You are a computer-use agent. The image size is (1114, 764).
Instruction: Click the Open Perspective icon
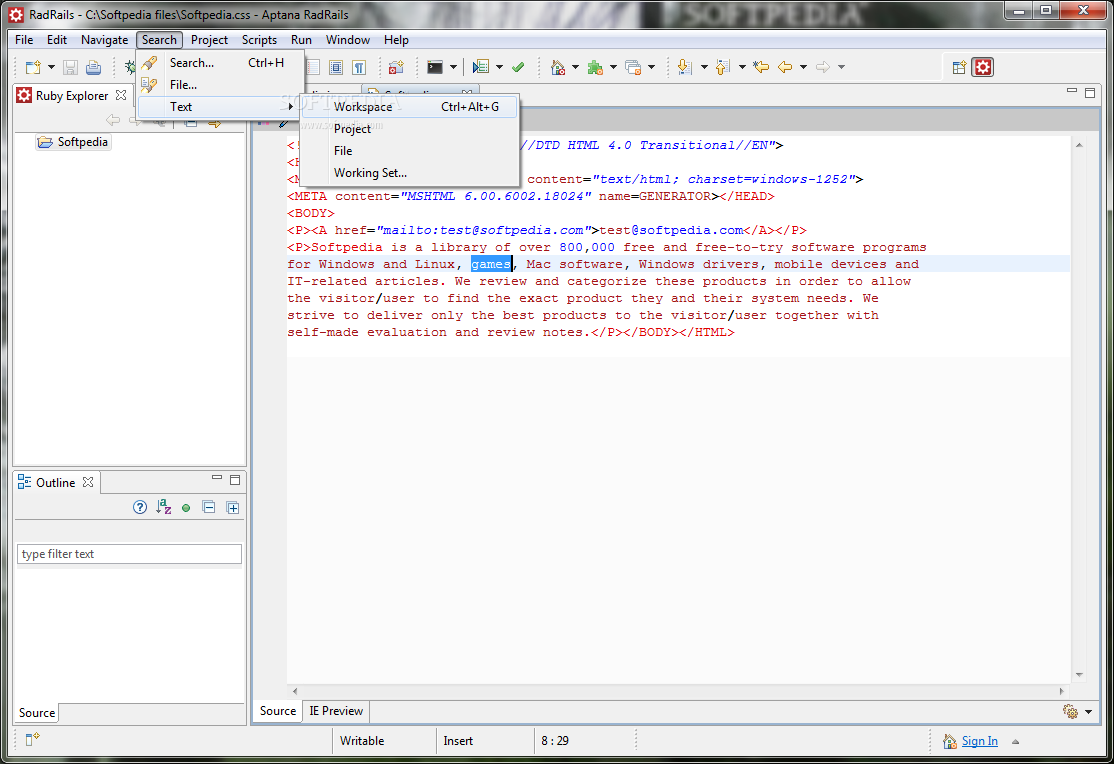click(959, 68)
